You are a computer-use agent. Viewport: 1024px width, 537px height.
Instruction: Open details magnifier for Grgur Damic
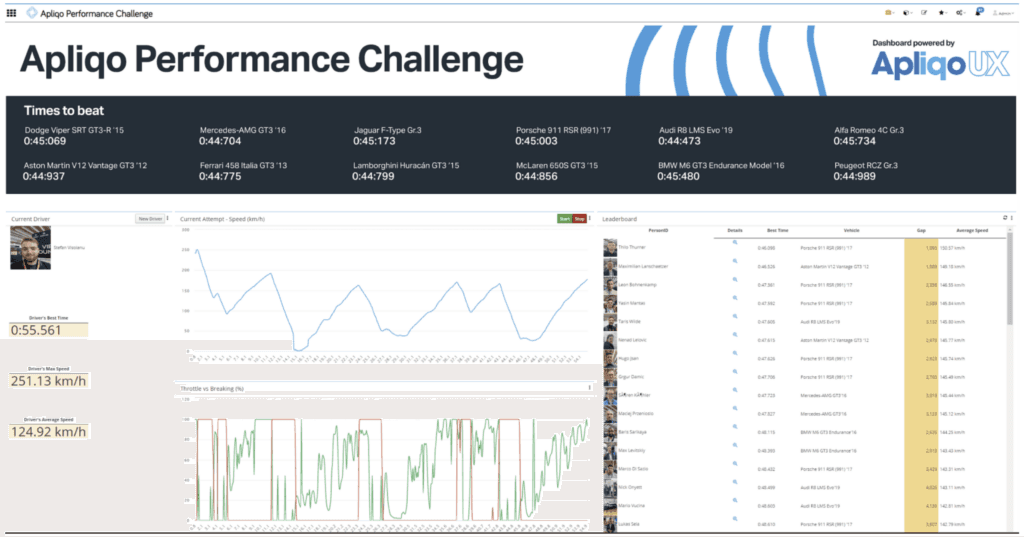[735, 371]
